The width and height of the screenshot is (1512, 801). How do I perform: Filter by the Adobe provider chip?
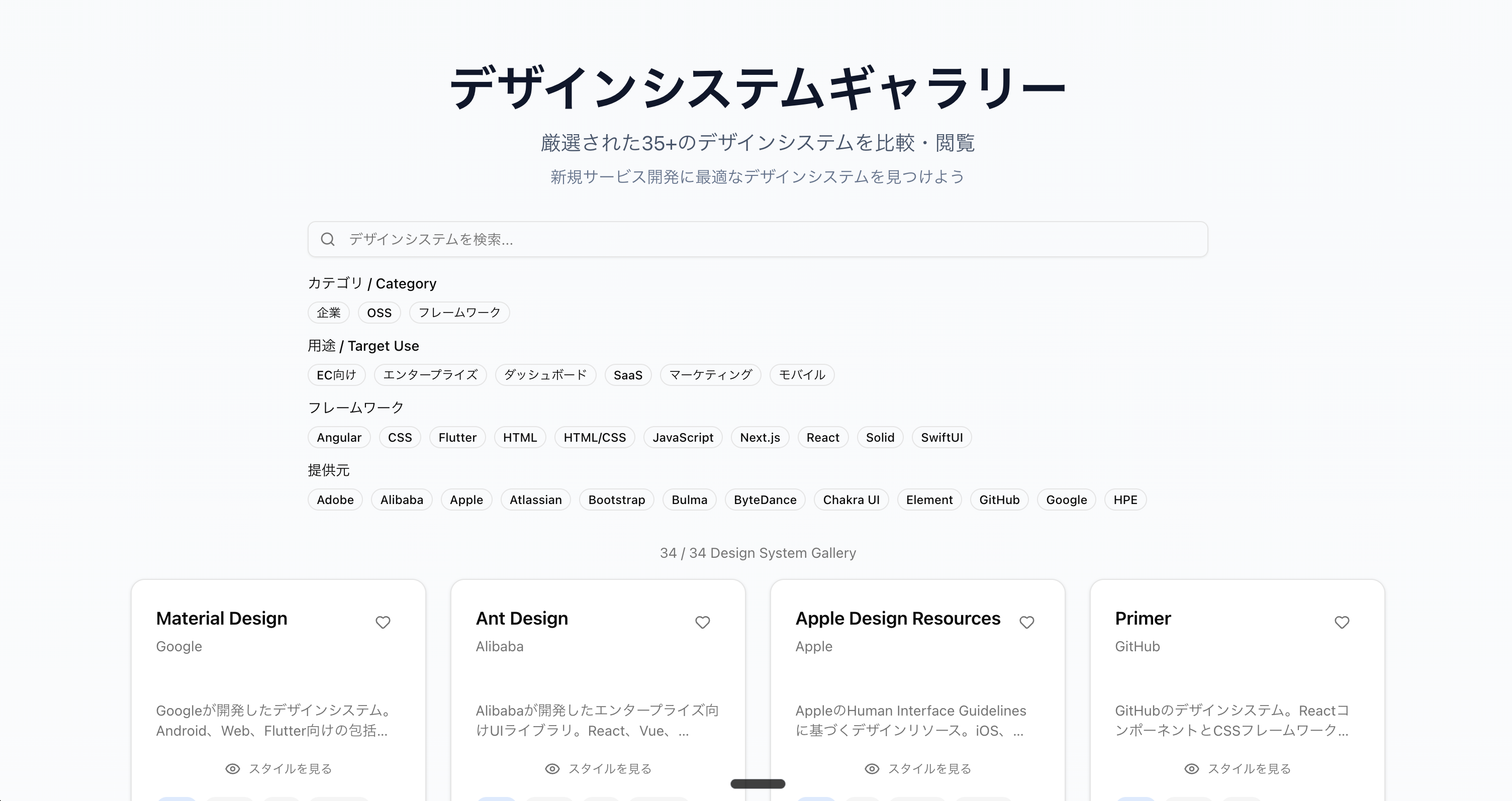coord(335,500)
